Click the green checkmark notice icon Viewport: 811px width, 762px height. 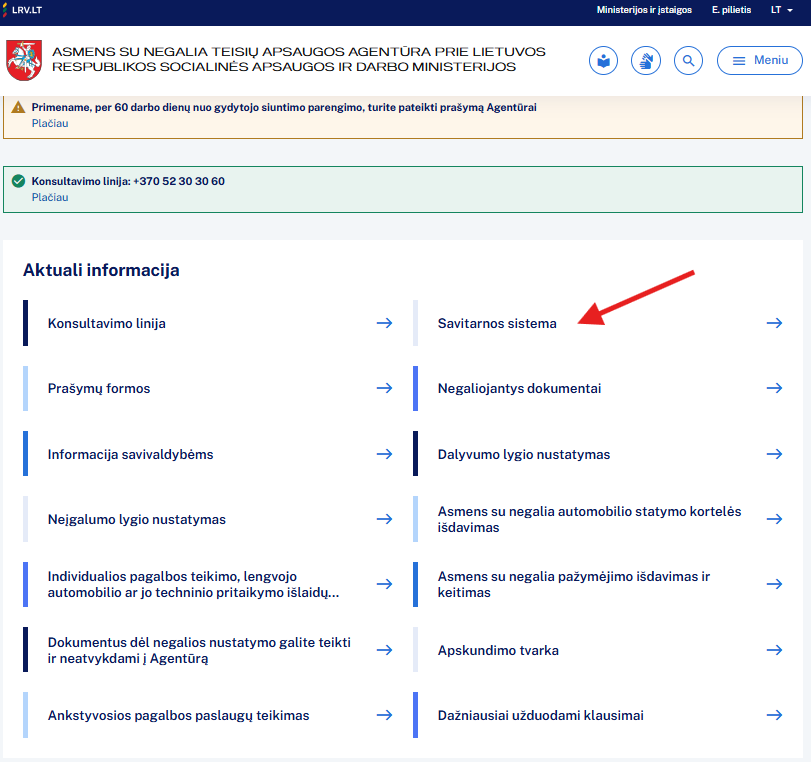(18, 181)
